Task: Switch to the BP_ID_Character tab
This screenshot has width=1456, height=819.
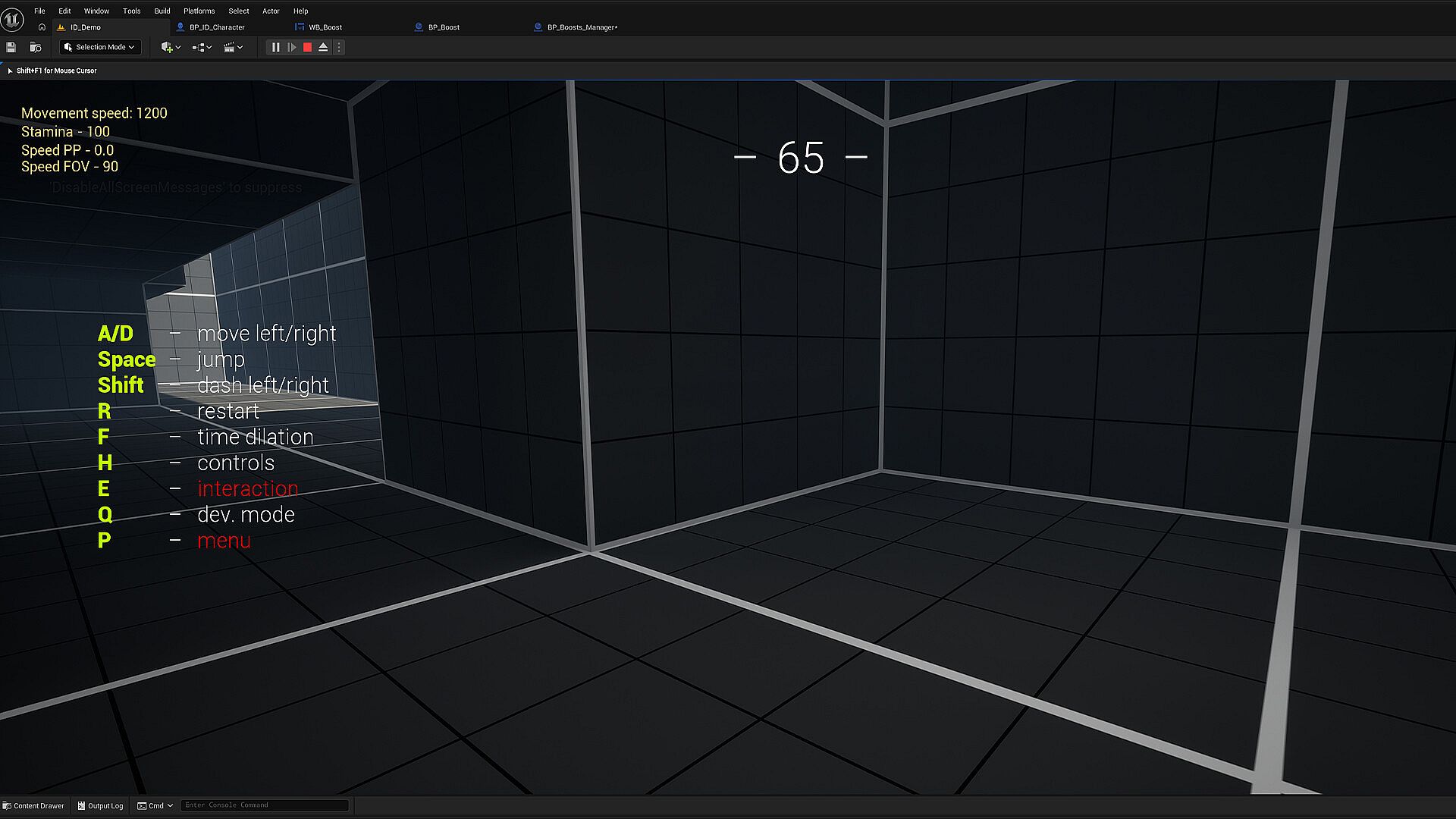Action: coord(217,27)
